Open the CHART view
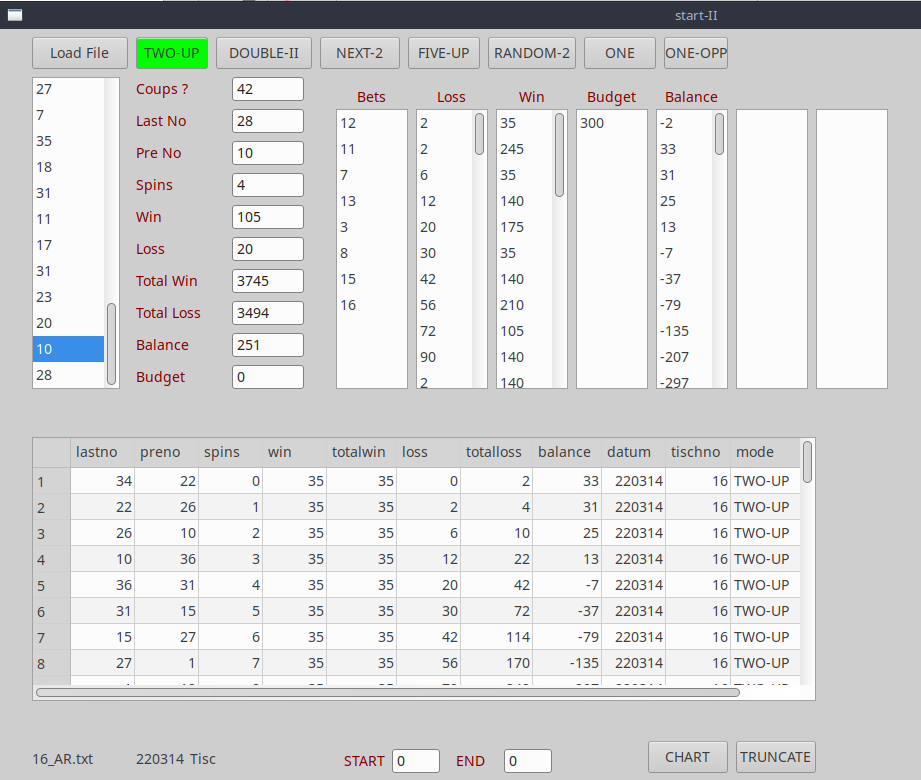Viewport: 921px width, 780px height. click(687, 757)
